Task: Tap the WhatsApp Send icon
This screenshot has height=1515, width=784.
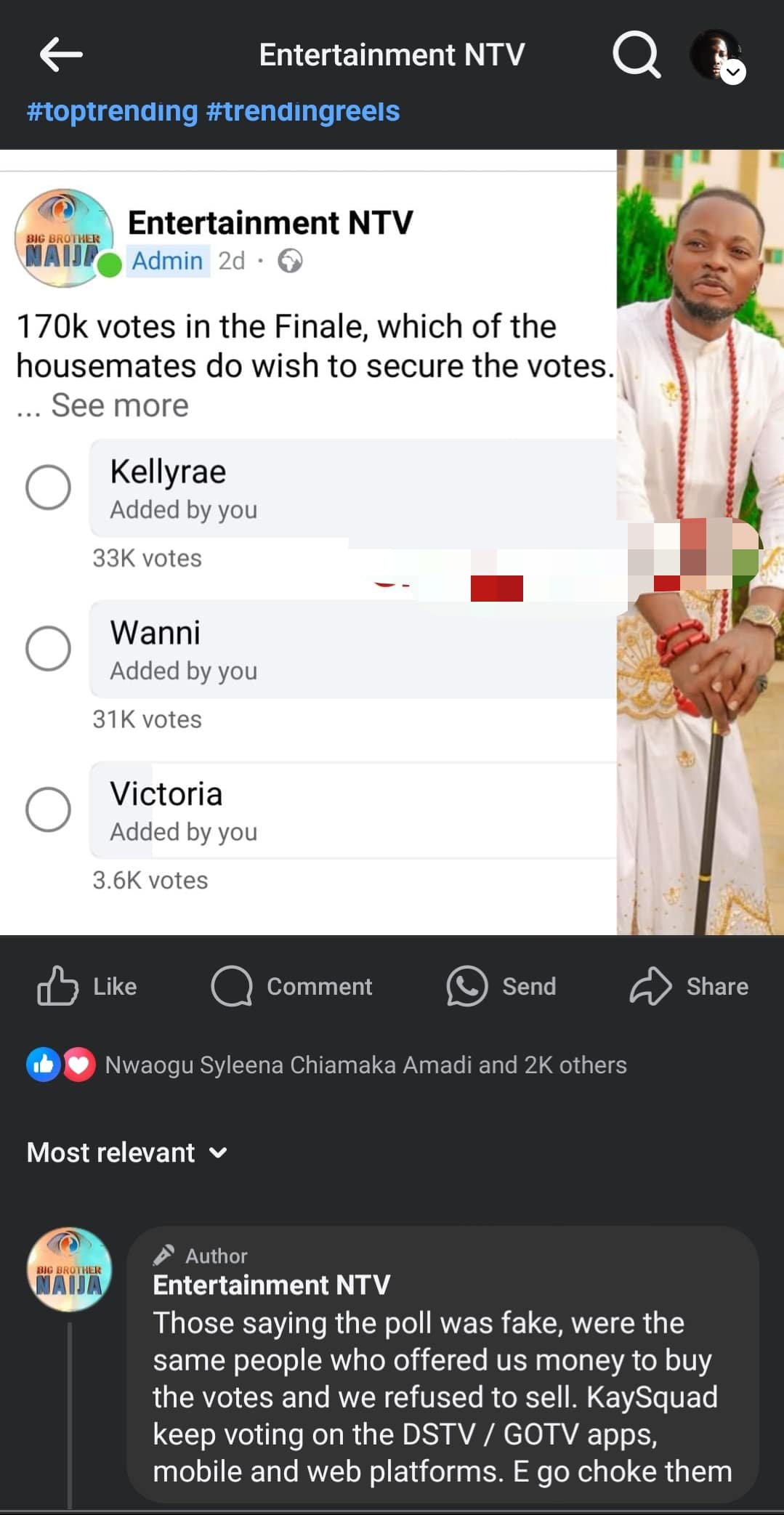Action: (466, 986)
